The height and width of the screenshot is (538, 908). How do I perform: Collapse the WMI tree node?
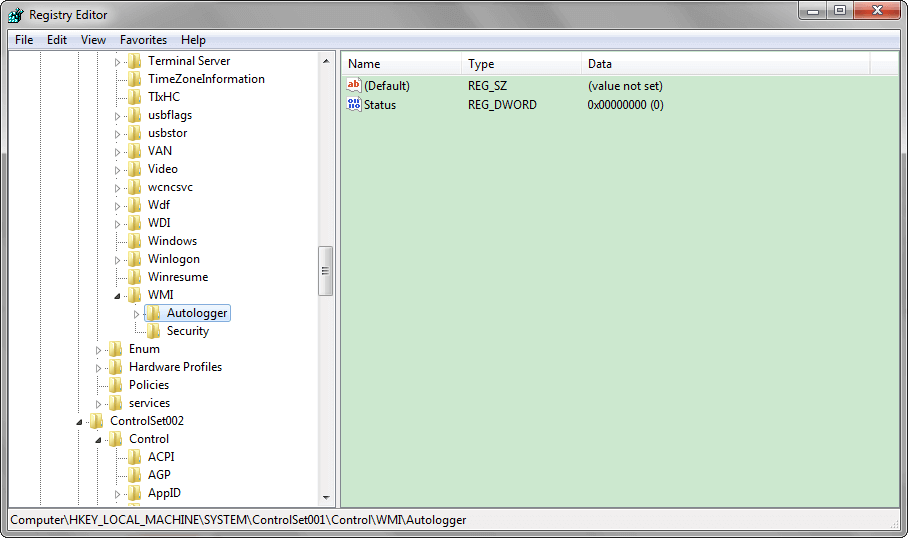pos(118,296)
